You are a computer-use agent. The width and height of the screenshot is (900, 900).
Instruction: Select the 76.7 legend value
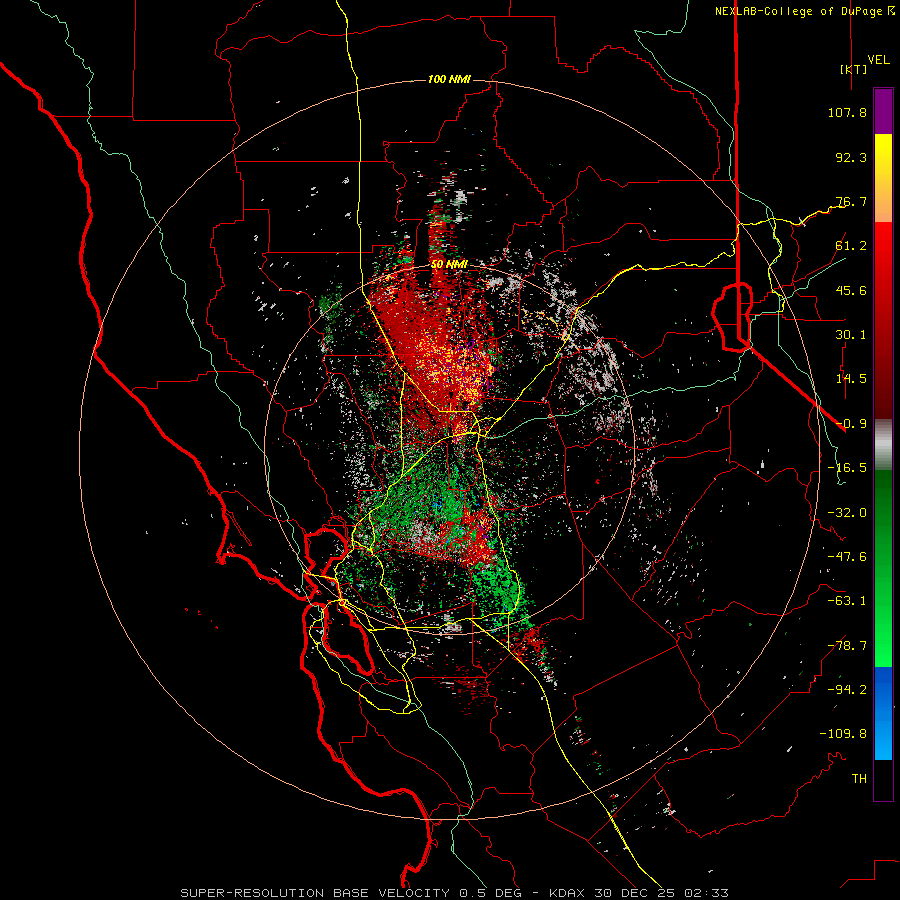[x=851, y=201]
